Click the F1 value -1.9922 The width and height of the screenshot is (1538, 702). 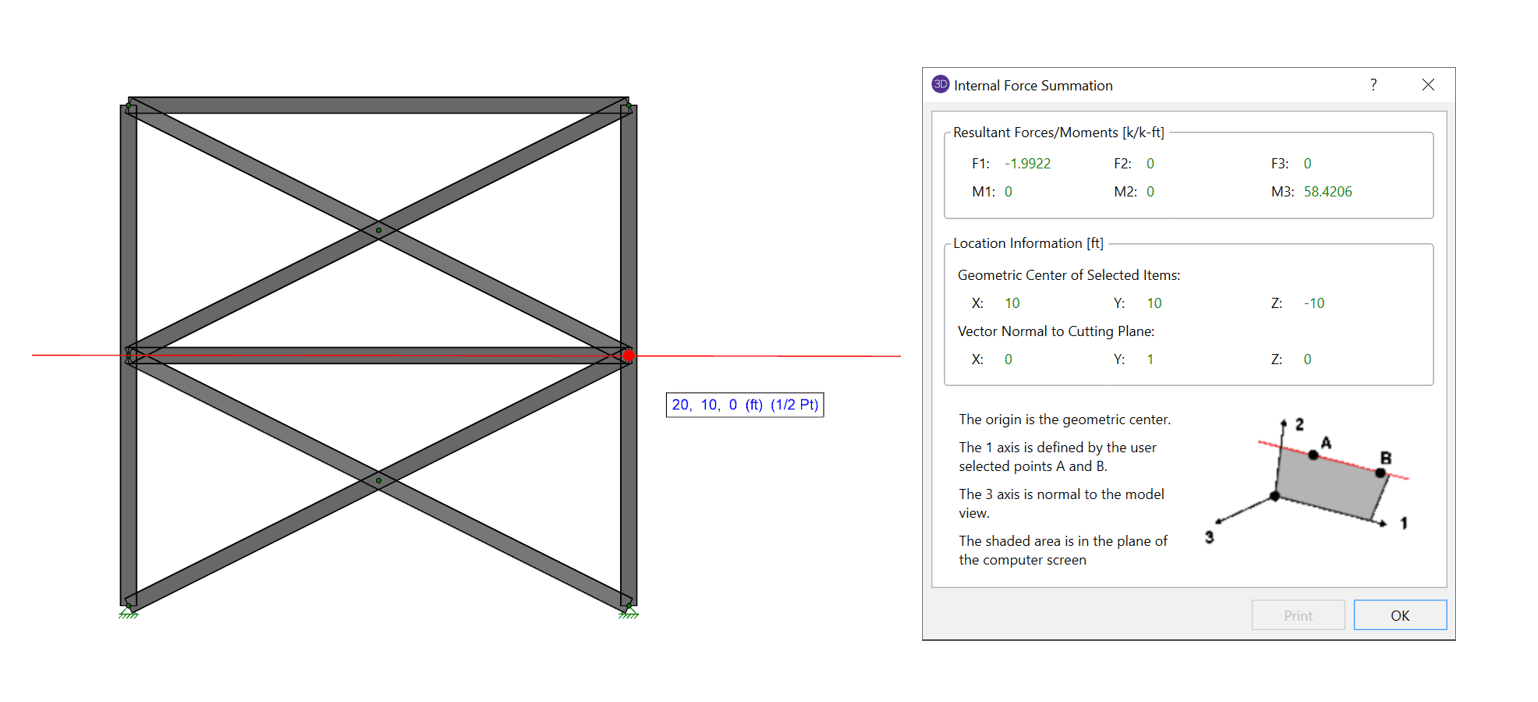(x=1027, y=164)
